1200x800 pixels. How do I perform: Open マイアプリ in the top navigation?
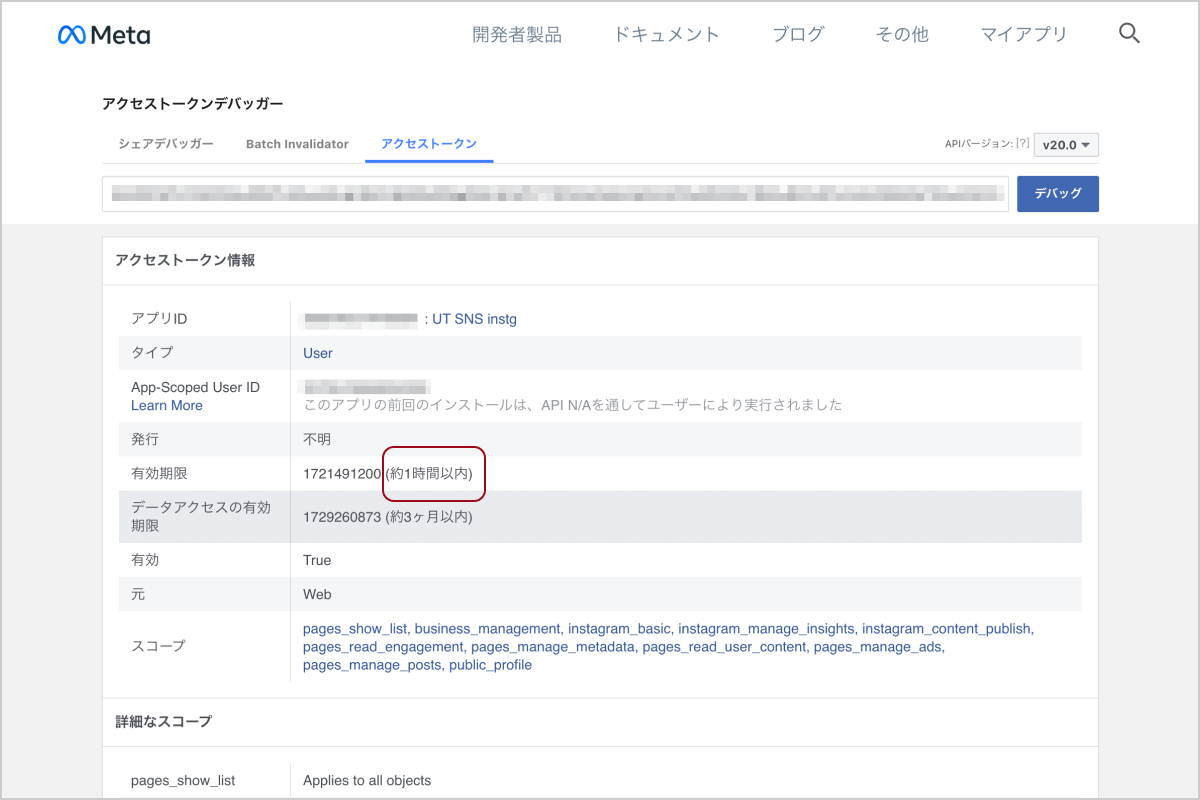point(1024,35)
